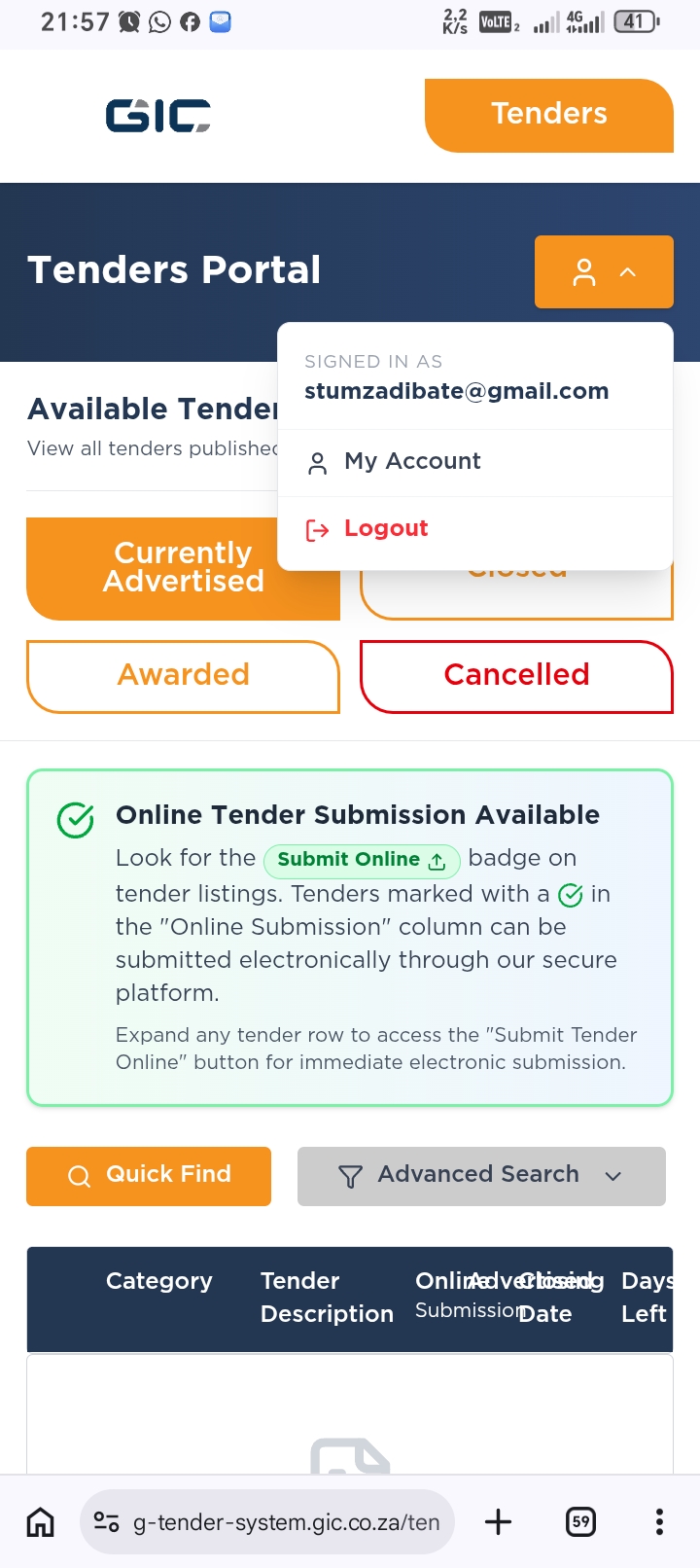Open a new browser tab with plus icon
Viewport: 700px width, 1568px height.
(498, 1521)
